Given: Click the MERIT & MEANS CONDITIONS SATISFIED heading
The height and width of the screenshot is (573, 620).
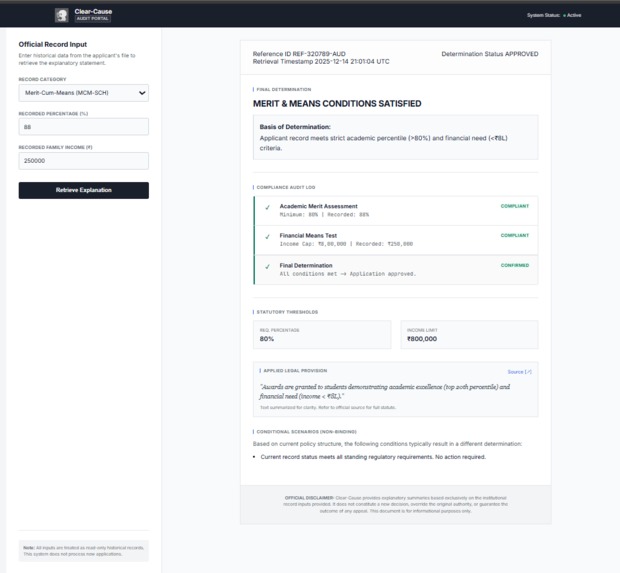Looking at the screenshot, I should click(x=337, y=104).
